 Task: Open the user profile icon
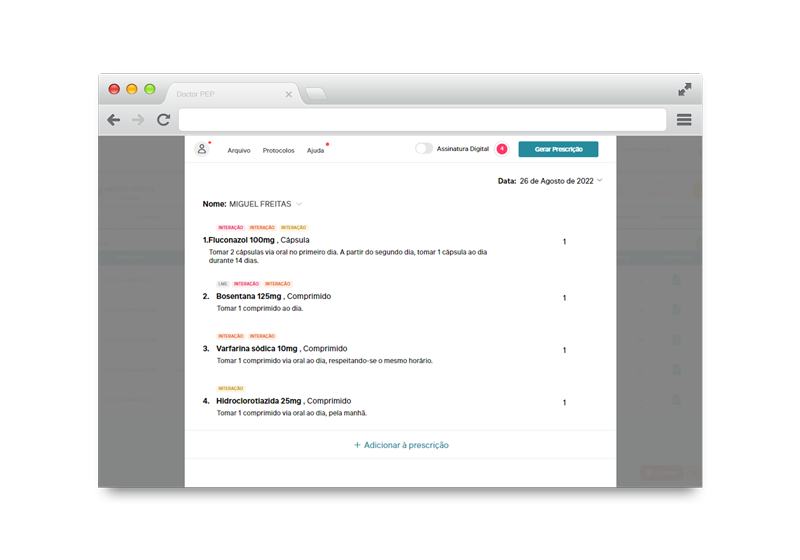pos(201,149)
